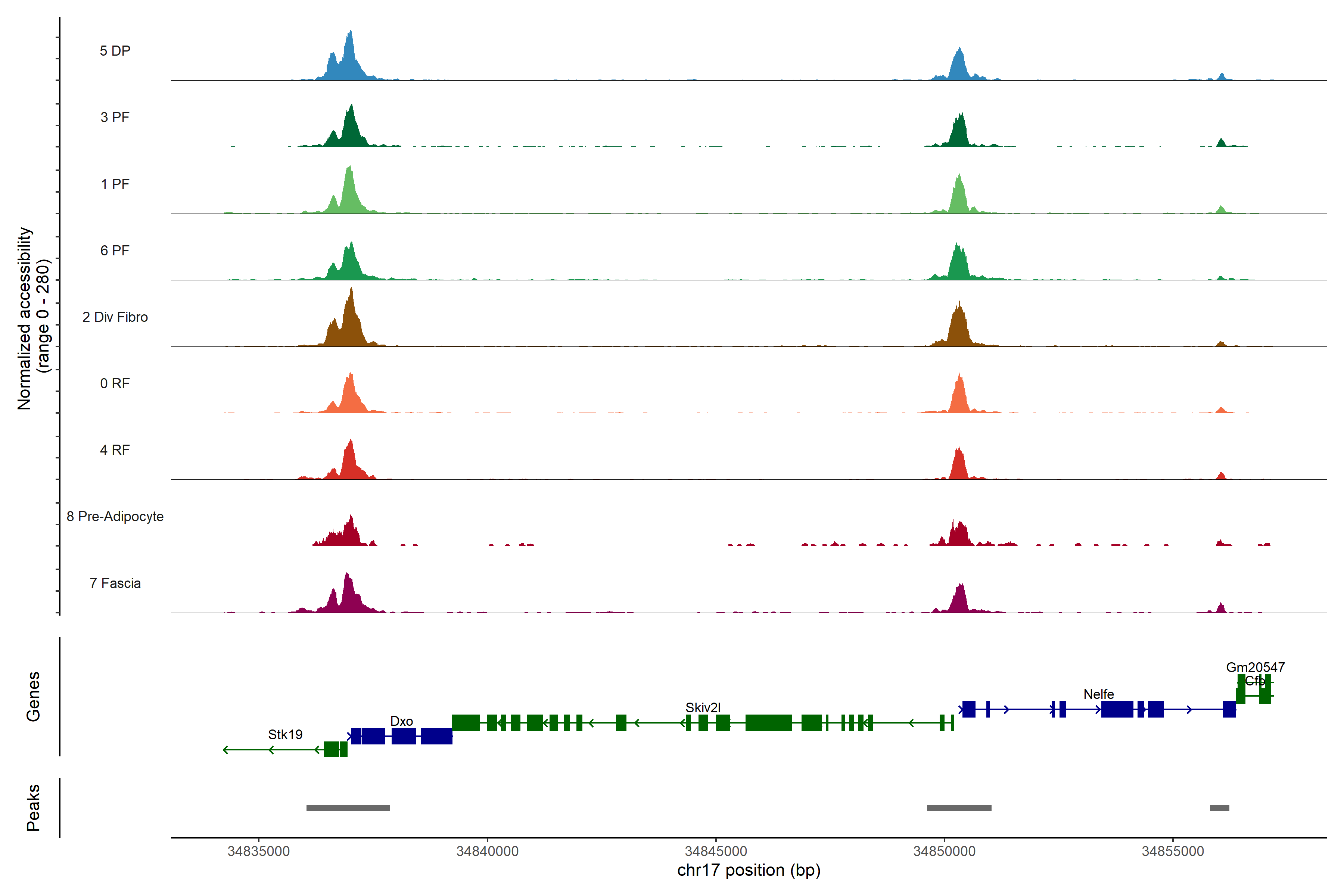Click the Dxo gene label
Viewport: 1344px width, 896px height.
pos(401,721)
